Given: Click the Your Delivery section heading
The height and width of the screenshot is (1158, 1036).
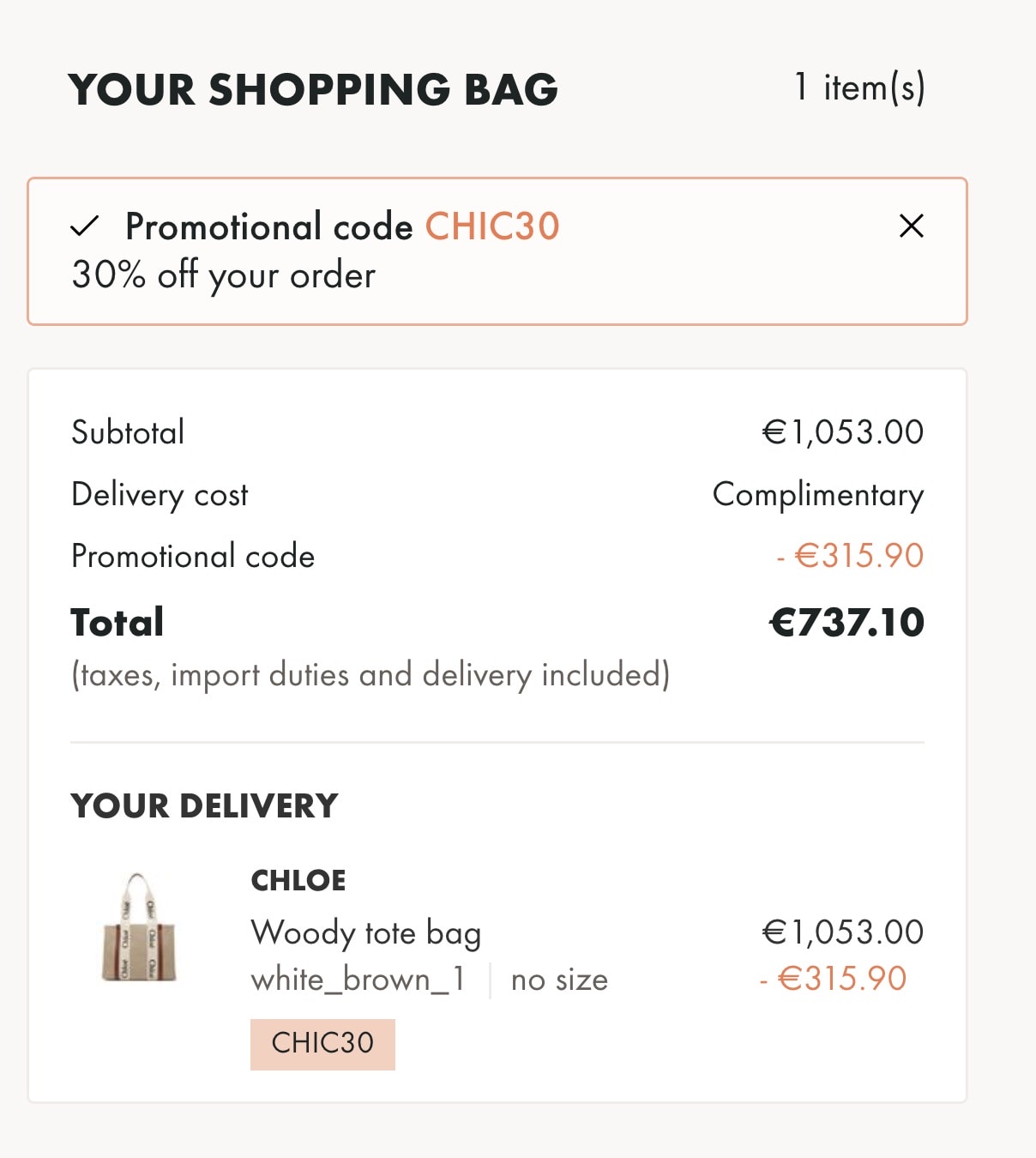Looking at the screenshot, I should [205, 806].
